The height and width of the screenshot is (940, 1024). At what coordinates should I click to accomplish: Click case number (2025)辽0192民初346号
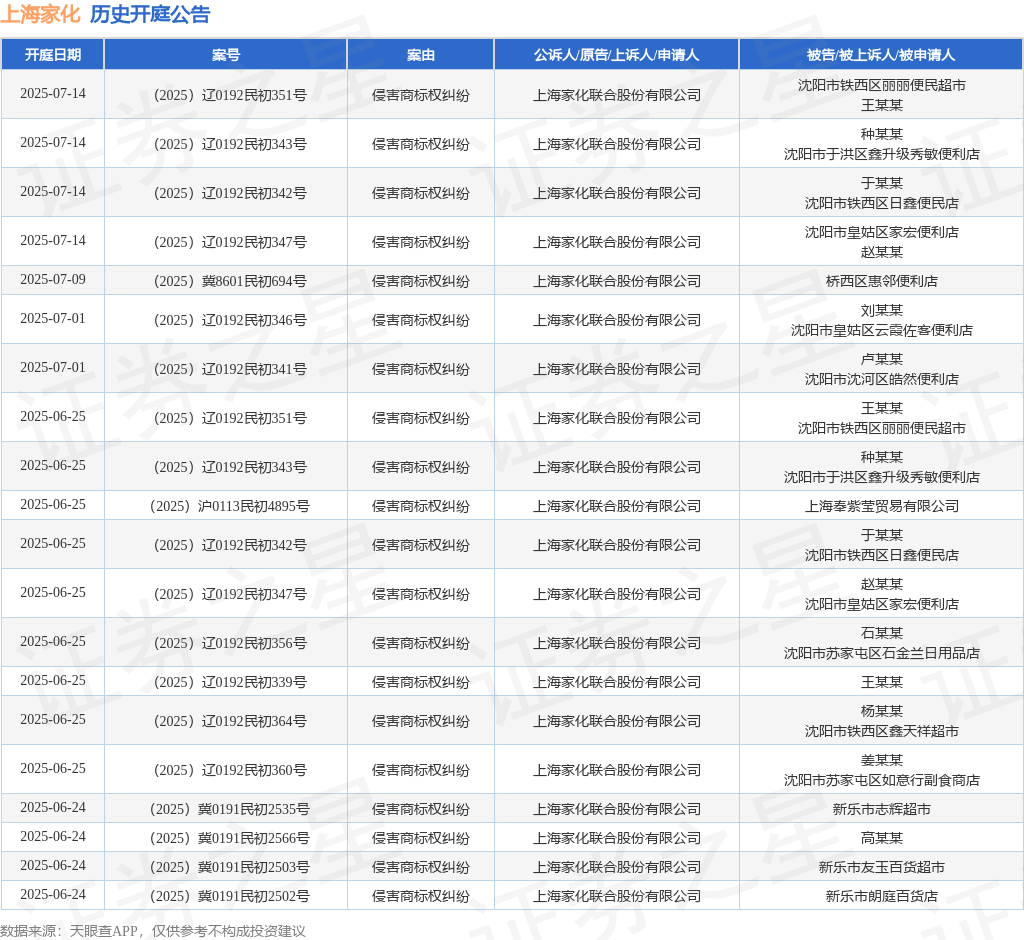[x=229, y=320]
